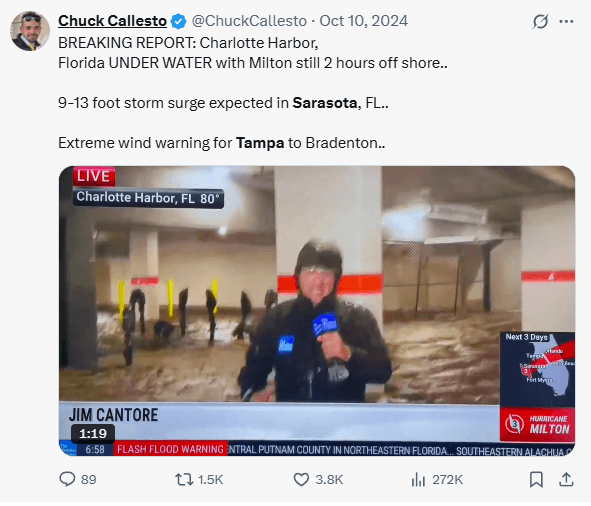The height and width of the screenshot is (506, 591).
Task: Click the 1:19 video duration badge
Action: pyautogui.click(x=93, y=433)
